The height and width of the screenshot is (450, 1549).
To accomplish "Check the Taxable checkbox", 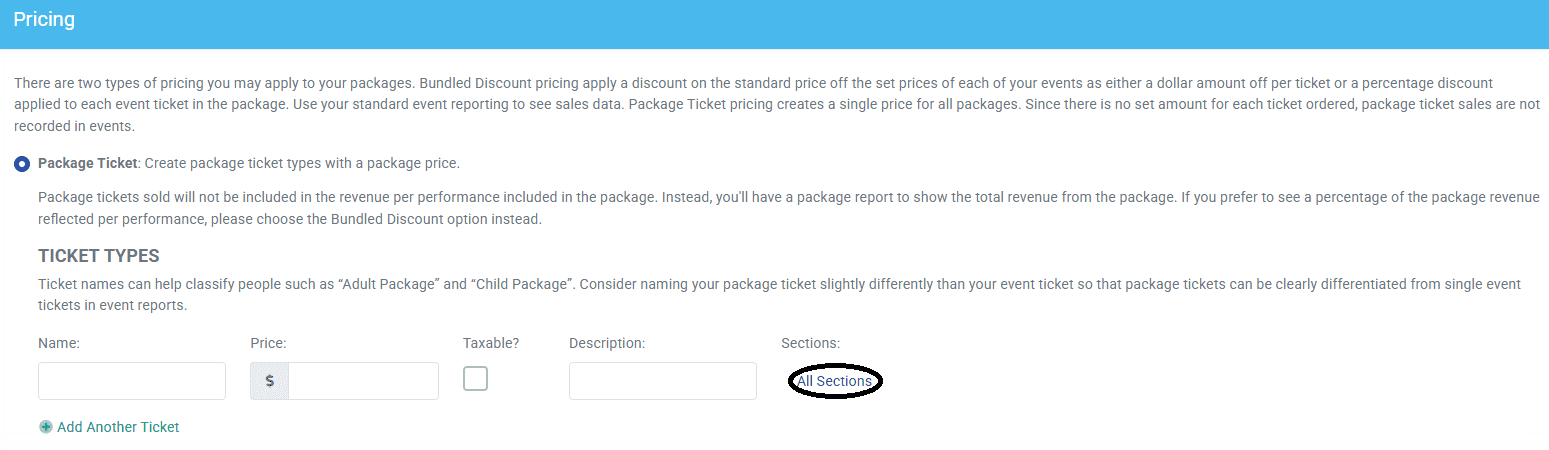I will tap(475, 379).
